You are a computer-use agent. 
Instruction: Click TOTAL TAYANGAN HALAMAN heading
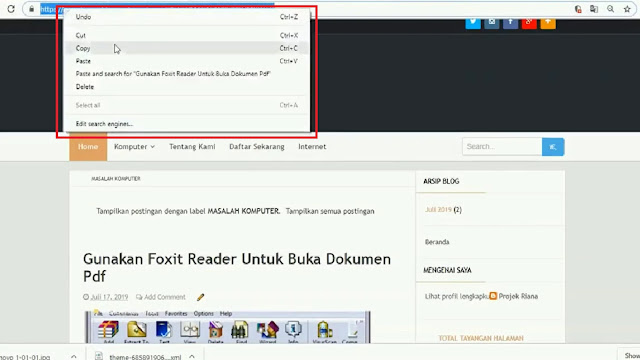tap(481, 338)
